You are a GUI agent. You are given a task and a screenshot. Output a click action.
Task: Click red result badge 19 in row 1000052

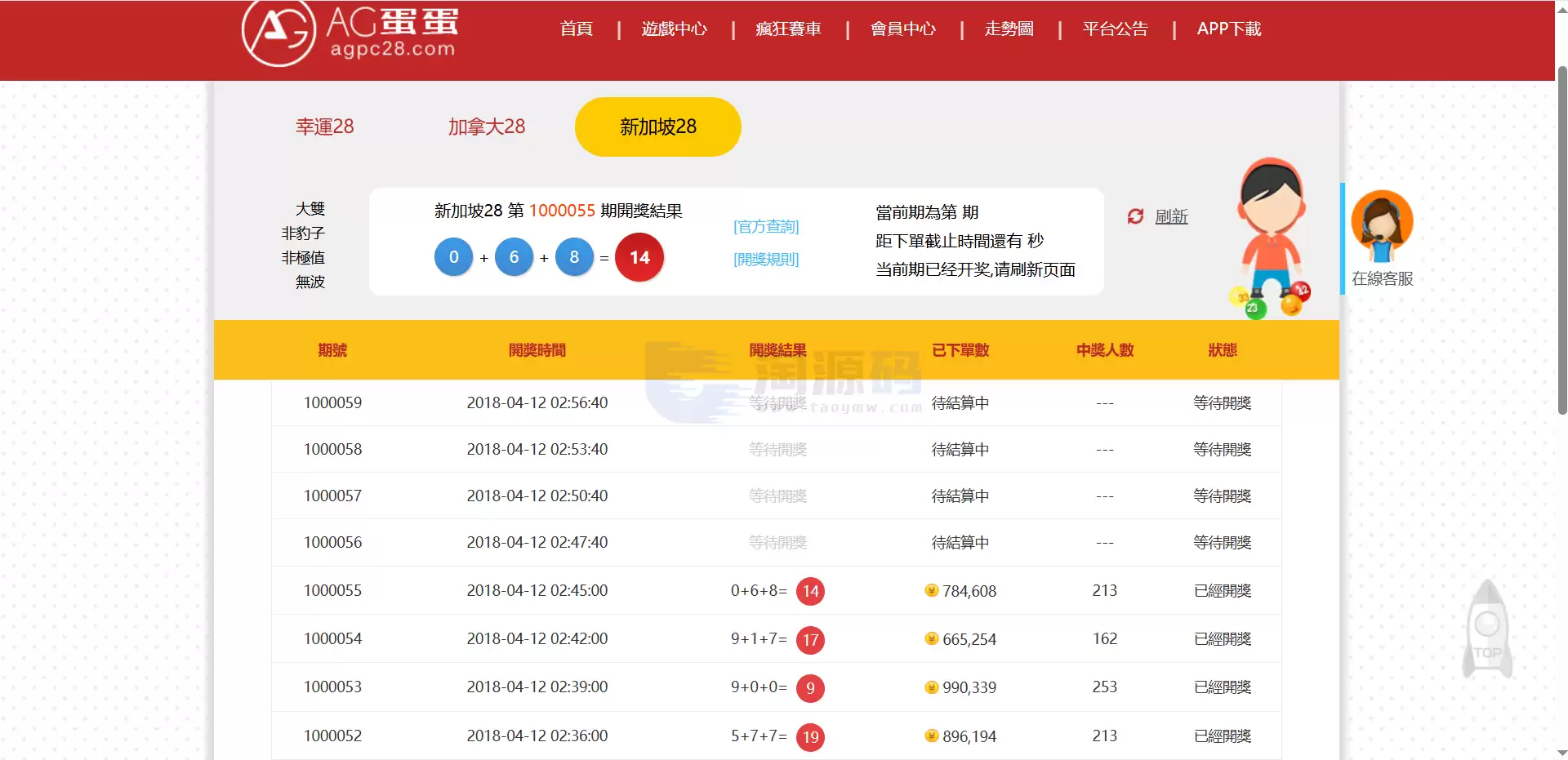coord(810,736)
